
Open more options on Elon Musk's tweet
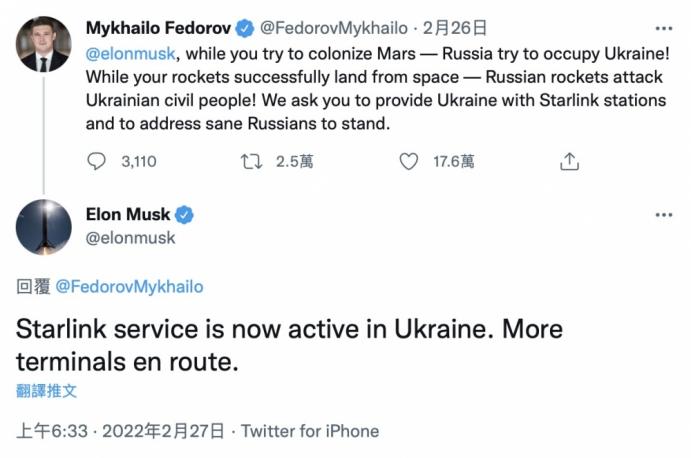[663, 215]
